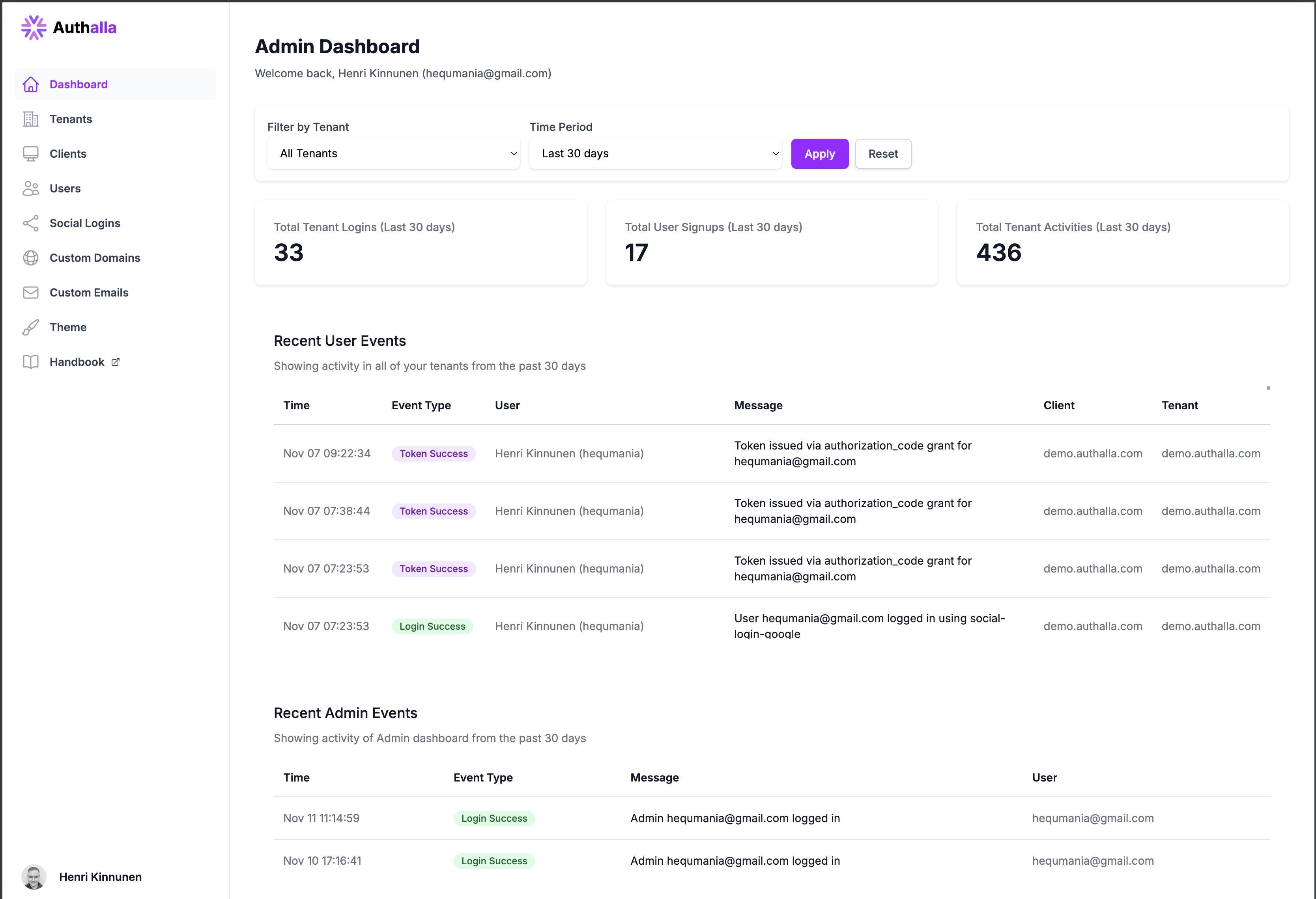Screen dimensions: 1316x899
Task: Click the Social Logins share icon
Action: pos(31,223)
